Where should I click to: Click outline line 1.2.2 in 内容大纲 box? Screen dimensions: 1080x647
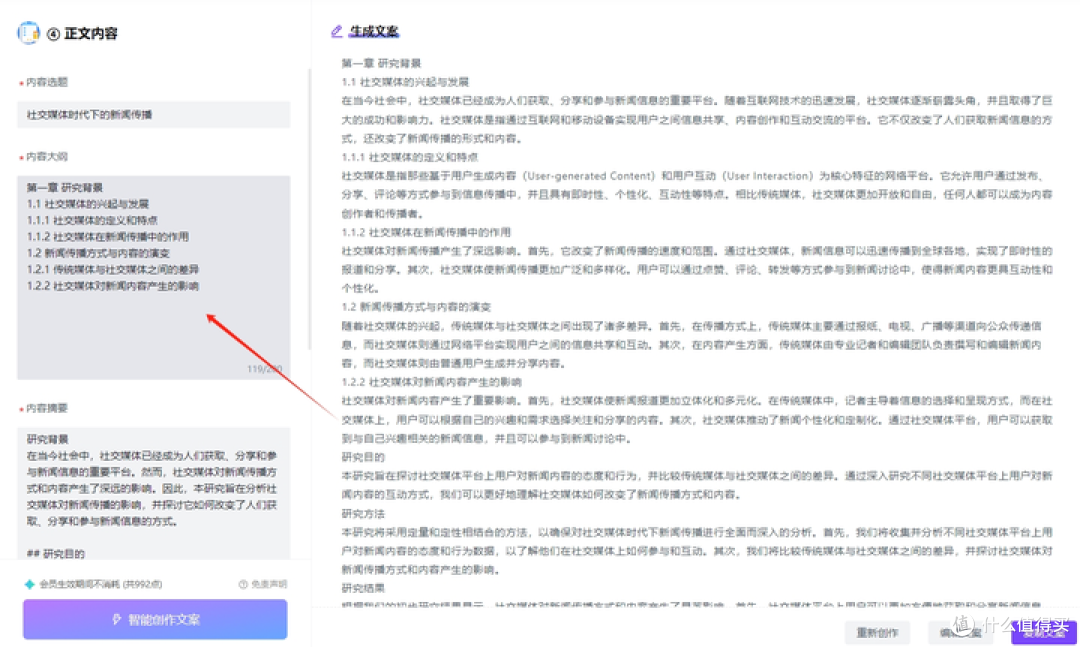tap(112, 286)
